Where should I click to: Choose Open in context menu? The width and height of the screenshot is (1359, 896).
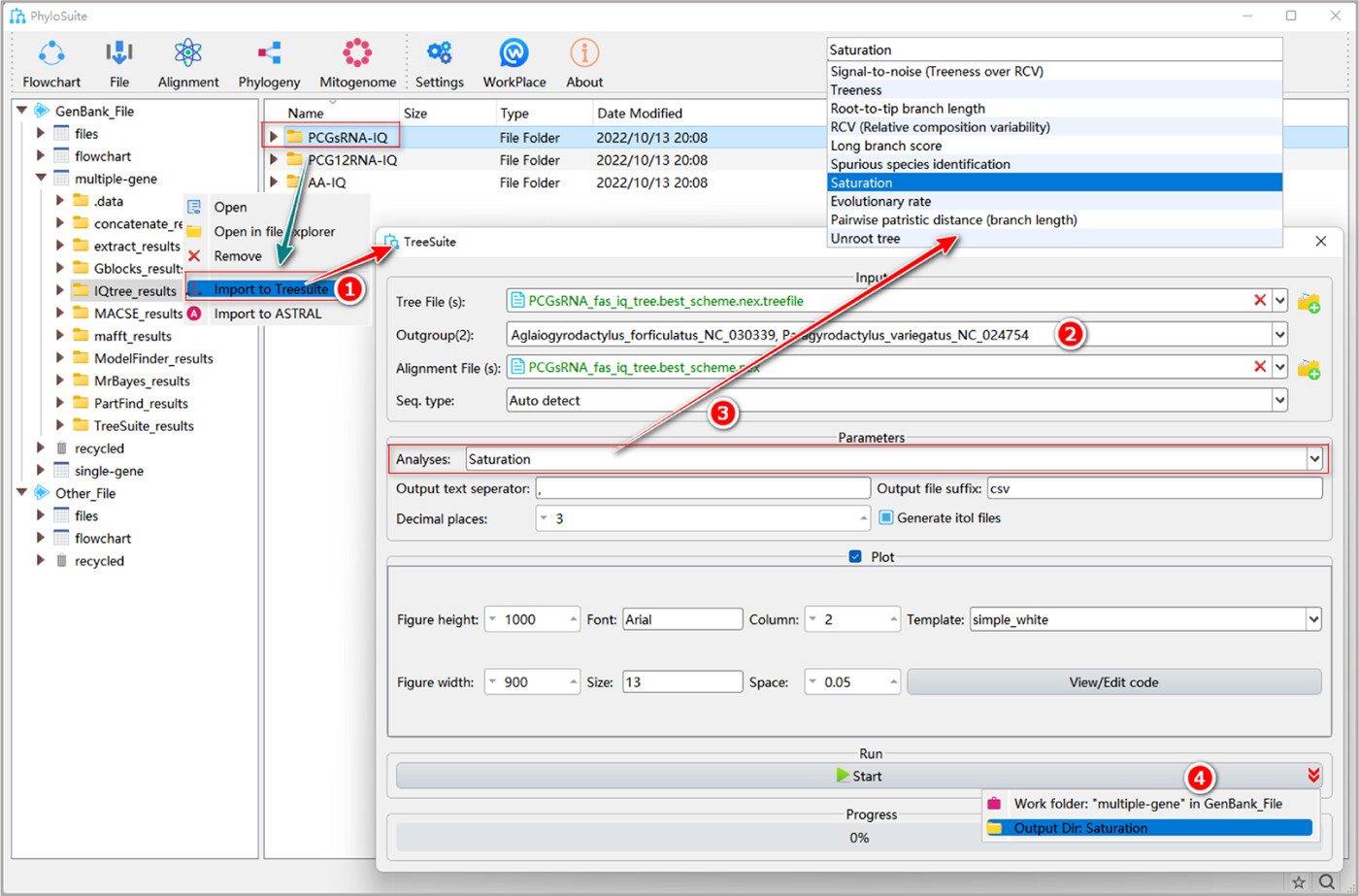pos(230,207)
